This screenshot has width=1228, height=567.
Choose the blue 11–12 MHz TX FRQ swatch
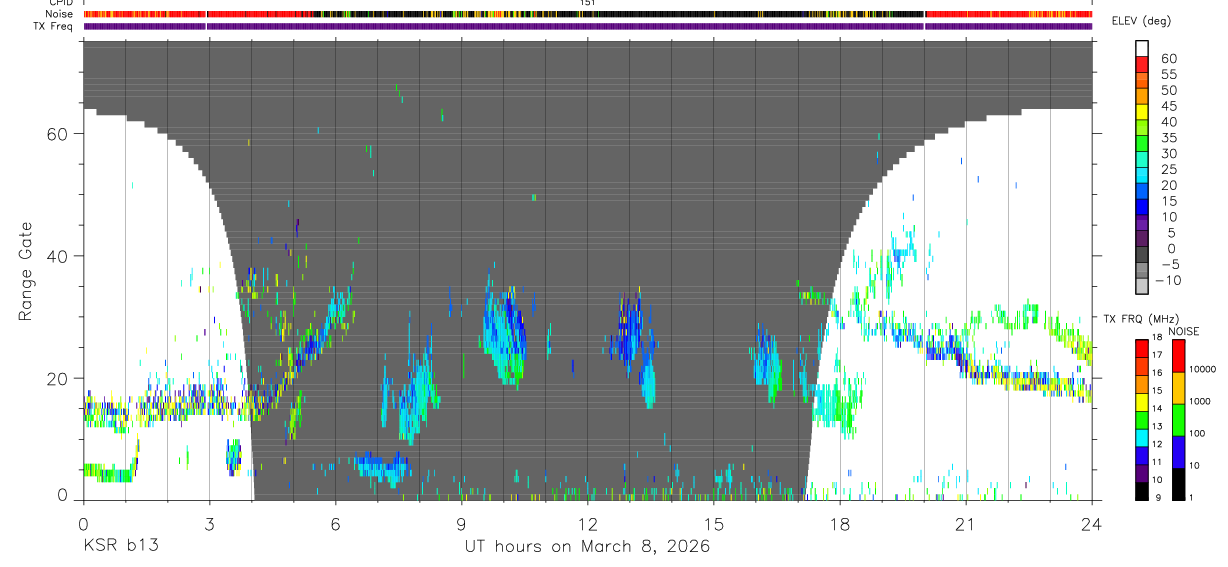1142,455
